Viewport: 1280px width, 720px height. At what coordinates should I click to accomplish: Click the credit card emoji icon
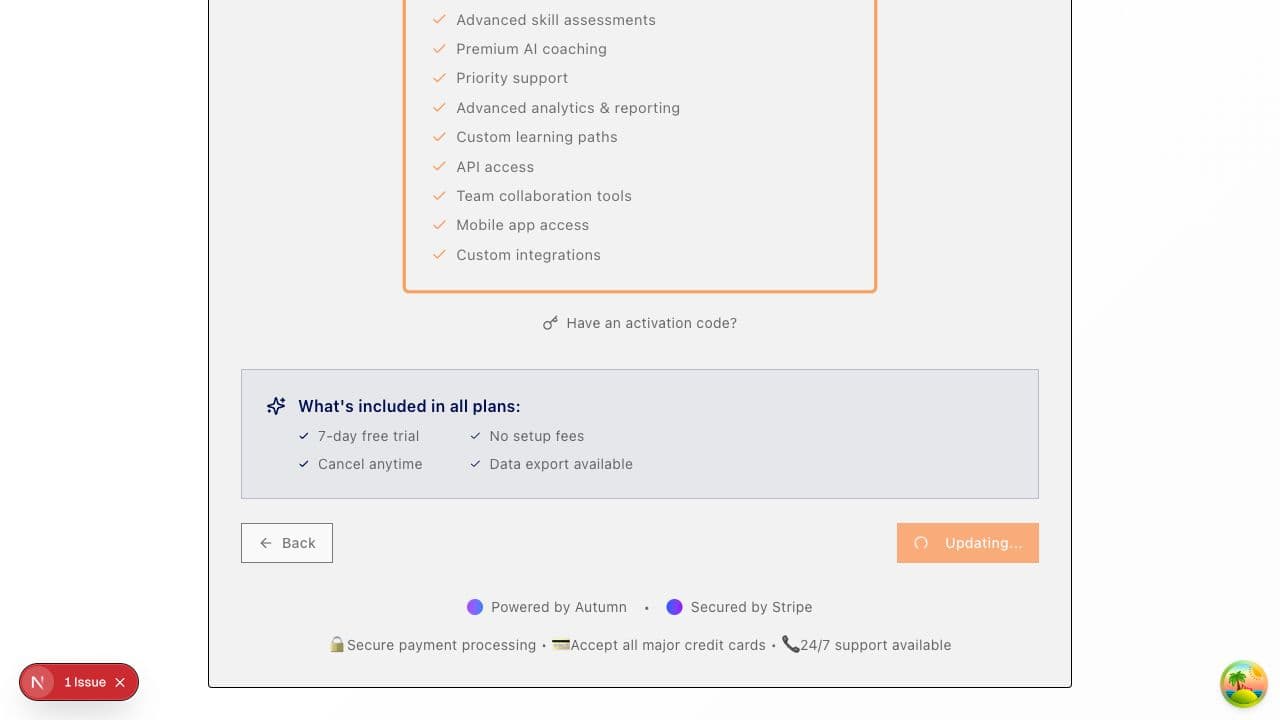[561, 645]
